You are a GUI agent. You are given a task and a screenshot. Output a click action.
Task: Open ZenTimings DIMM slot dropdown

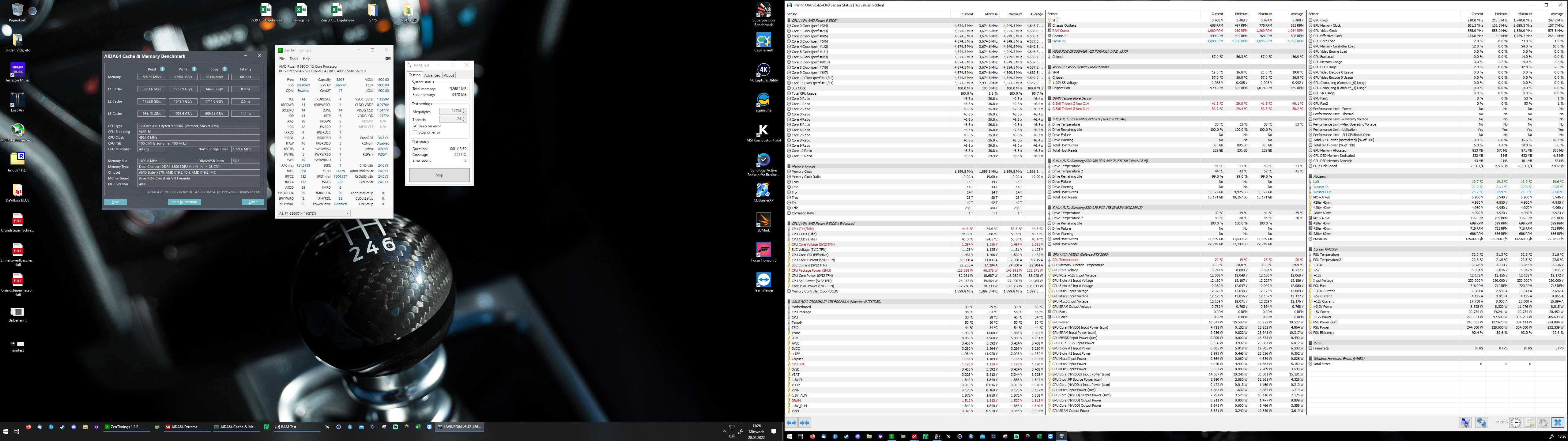[314, 213]
